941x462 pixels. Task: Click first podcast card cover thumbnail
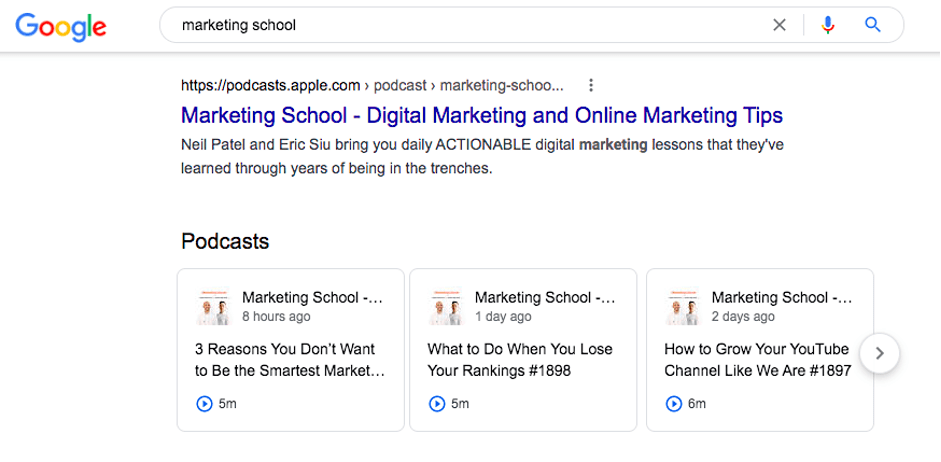(x=213, y=307)
